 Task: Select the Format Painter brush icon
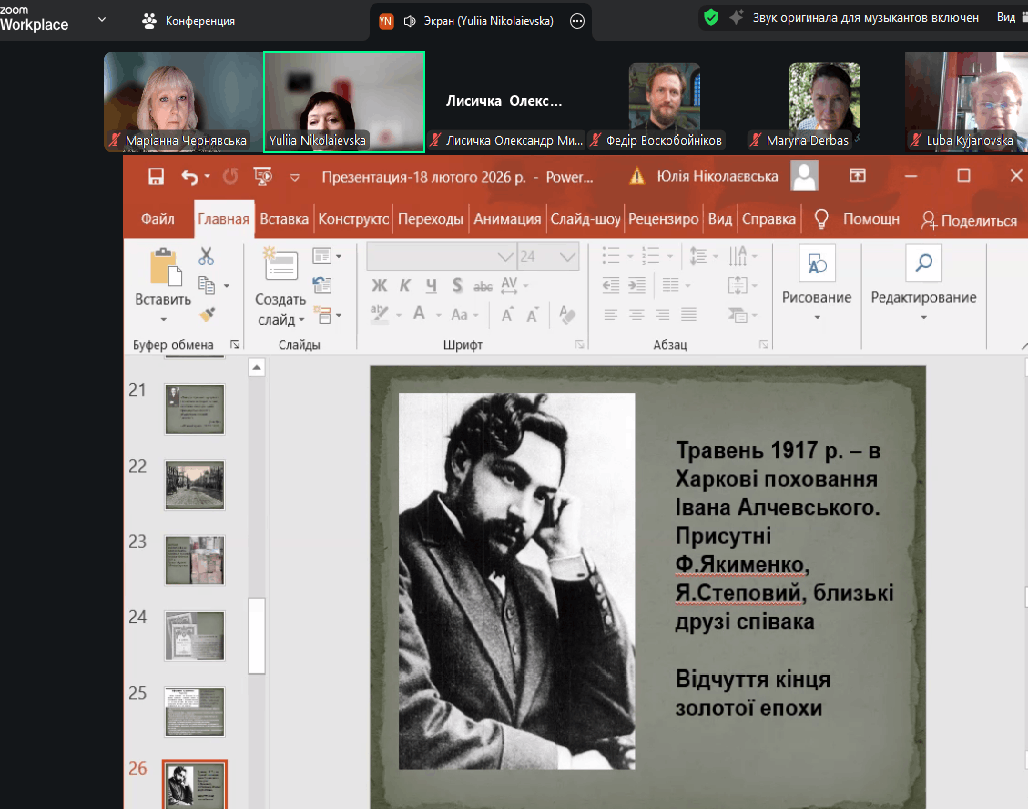tap(207, 314)
